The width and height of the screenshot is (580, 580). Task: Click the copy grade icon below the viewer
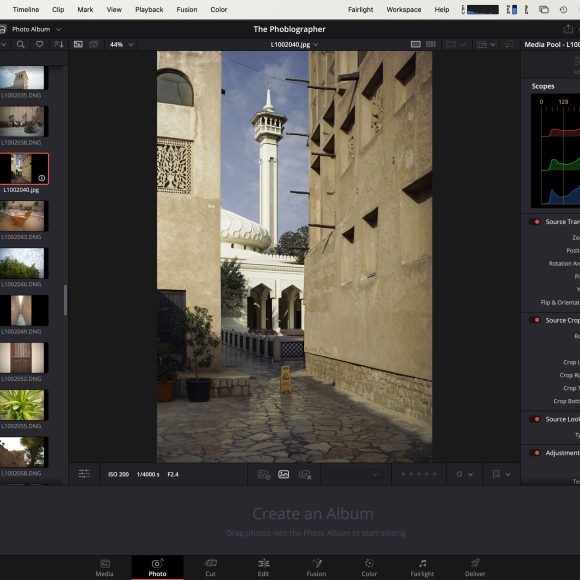(264, 474)
